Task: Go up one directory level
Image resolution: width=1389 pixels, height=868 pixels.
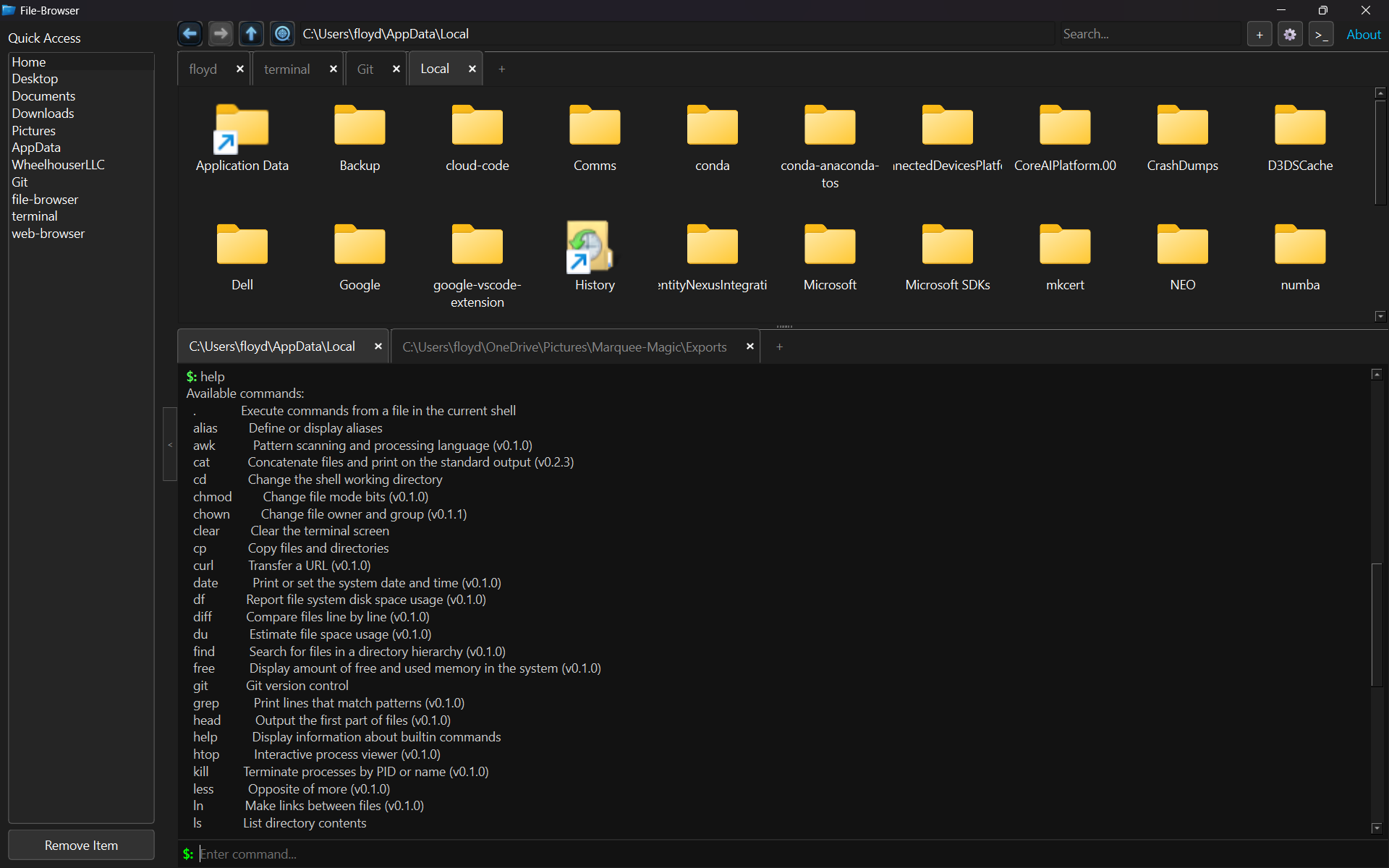Action: point(251,33)
